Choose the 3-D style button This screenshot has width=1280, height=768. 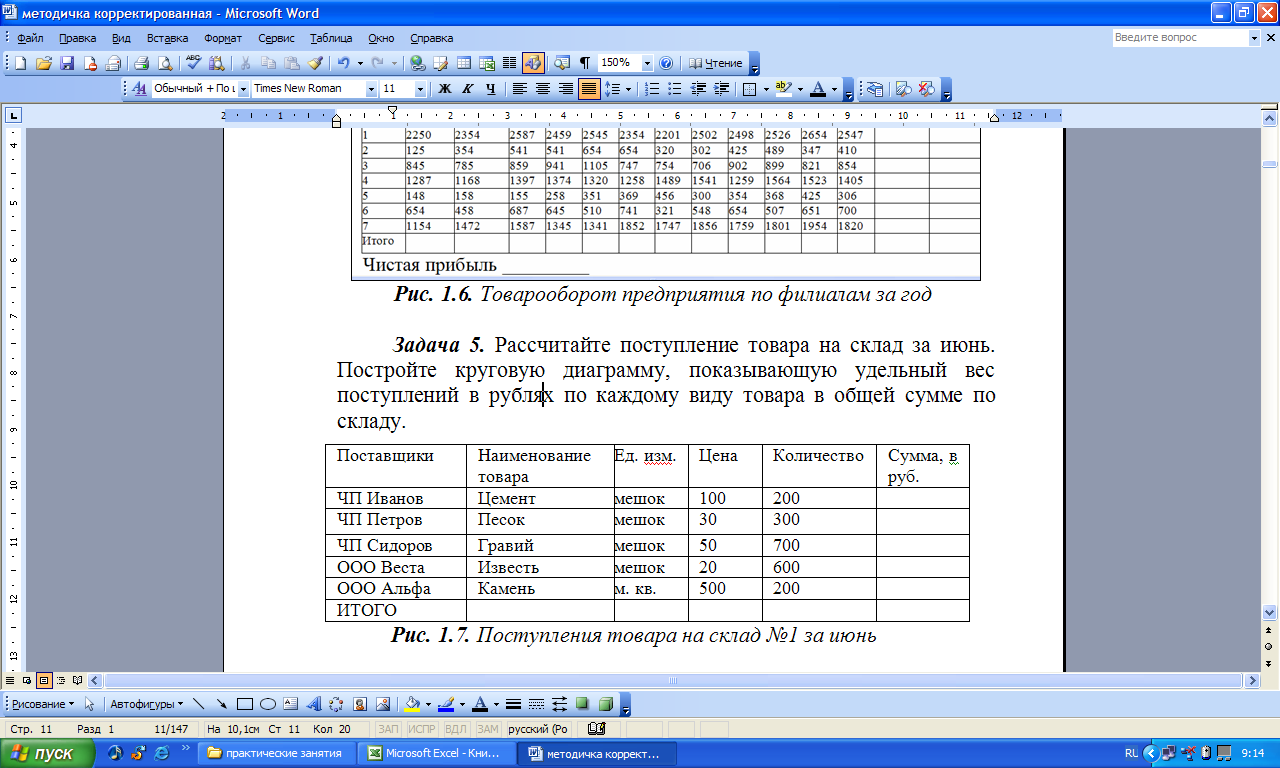coord(606,703)
